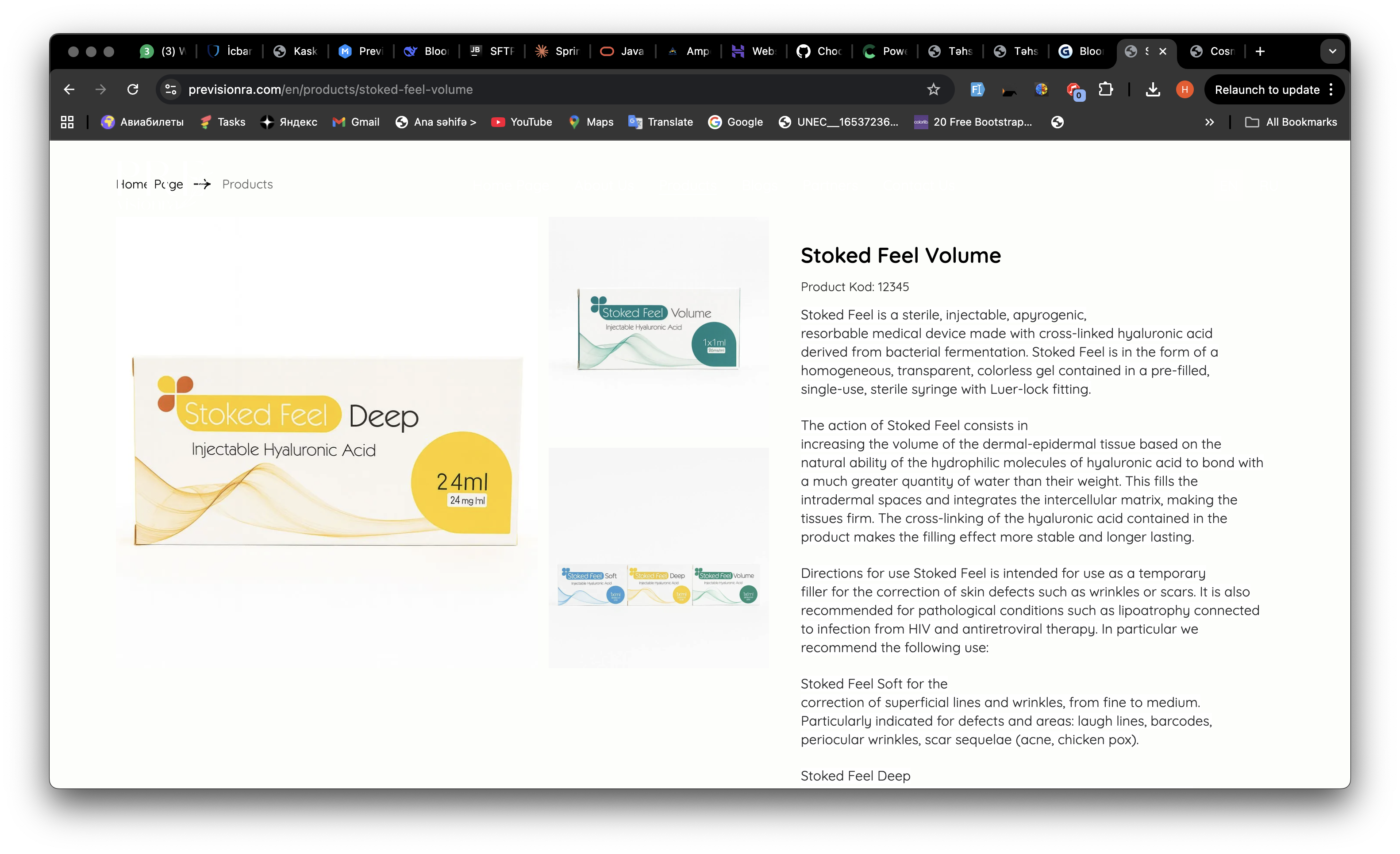This screenshot has width=1400, height=854.
Task: Open the Extensions puzzle icon
Action: [x=1105, y=89]
